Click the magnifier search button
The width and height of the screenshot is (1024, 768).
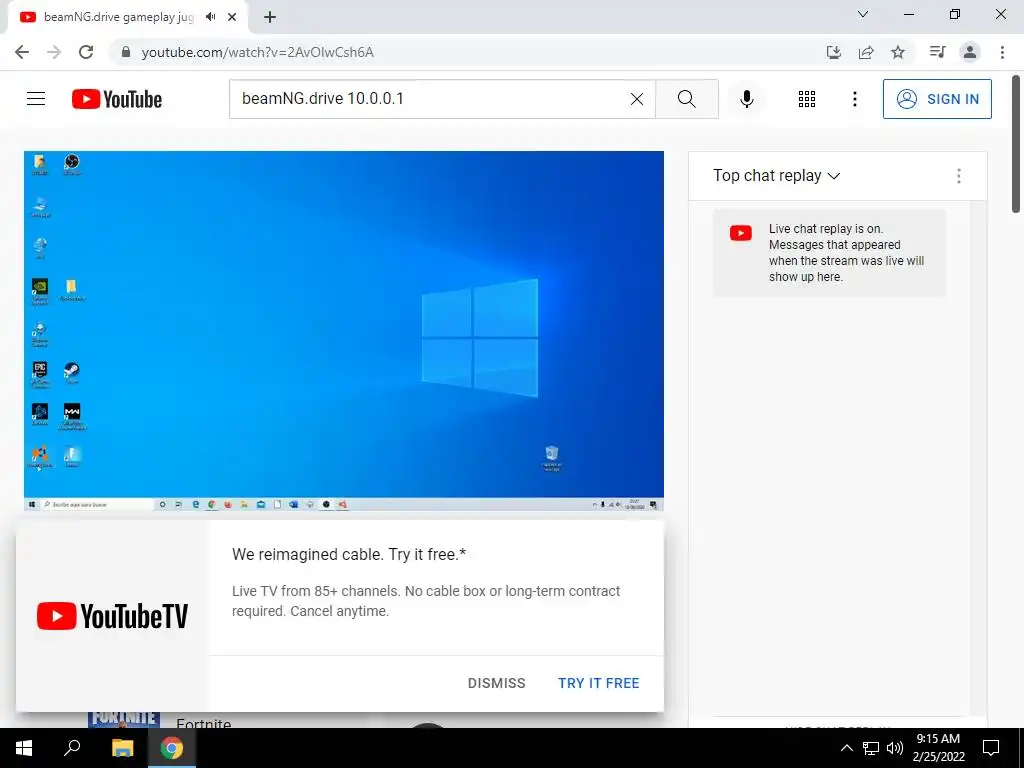click(x=686, y=99)
